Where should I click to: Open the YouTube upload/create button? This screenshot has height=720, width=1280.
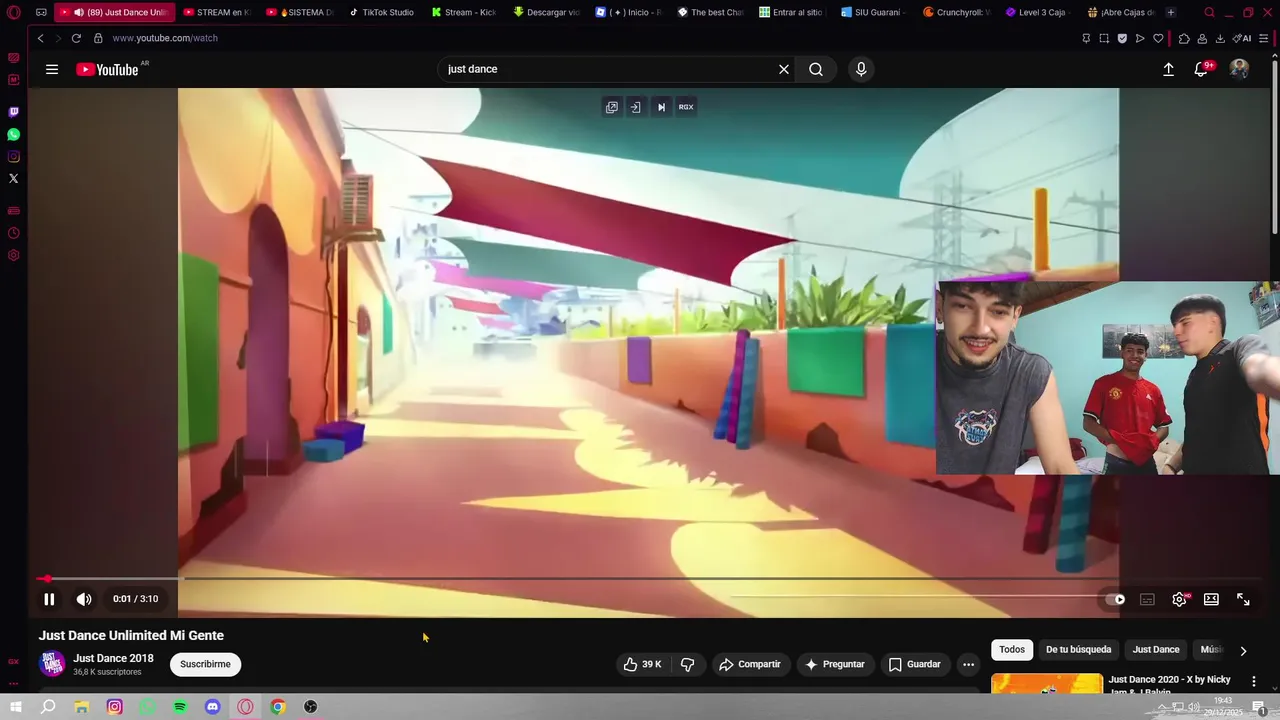tap(1168, 69)
